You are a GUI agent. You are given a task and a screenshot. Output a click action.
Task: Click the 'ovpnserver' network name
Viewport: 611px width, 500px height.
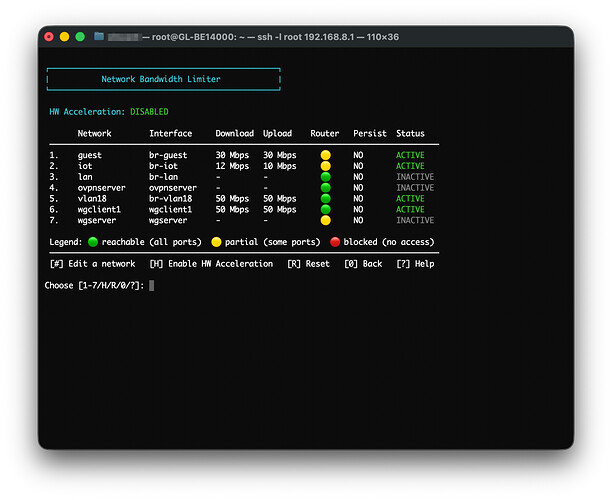click(101, 188)
